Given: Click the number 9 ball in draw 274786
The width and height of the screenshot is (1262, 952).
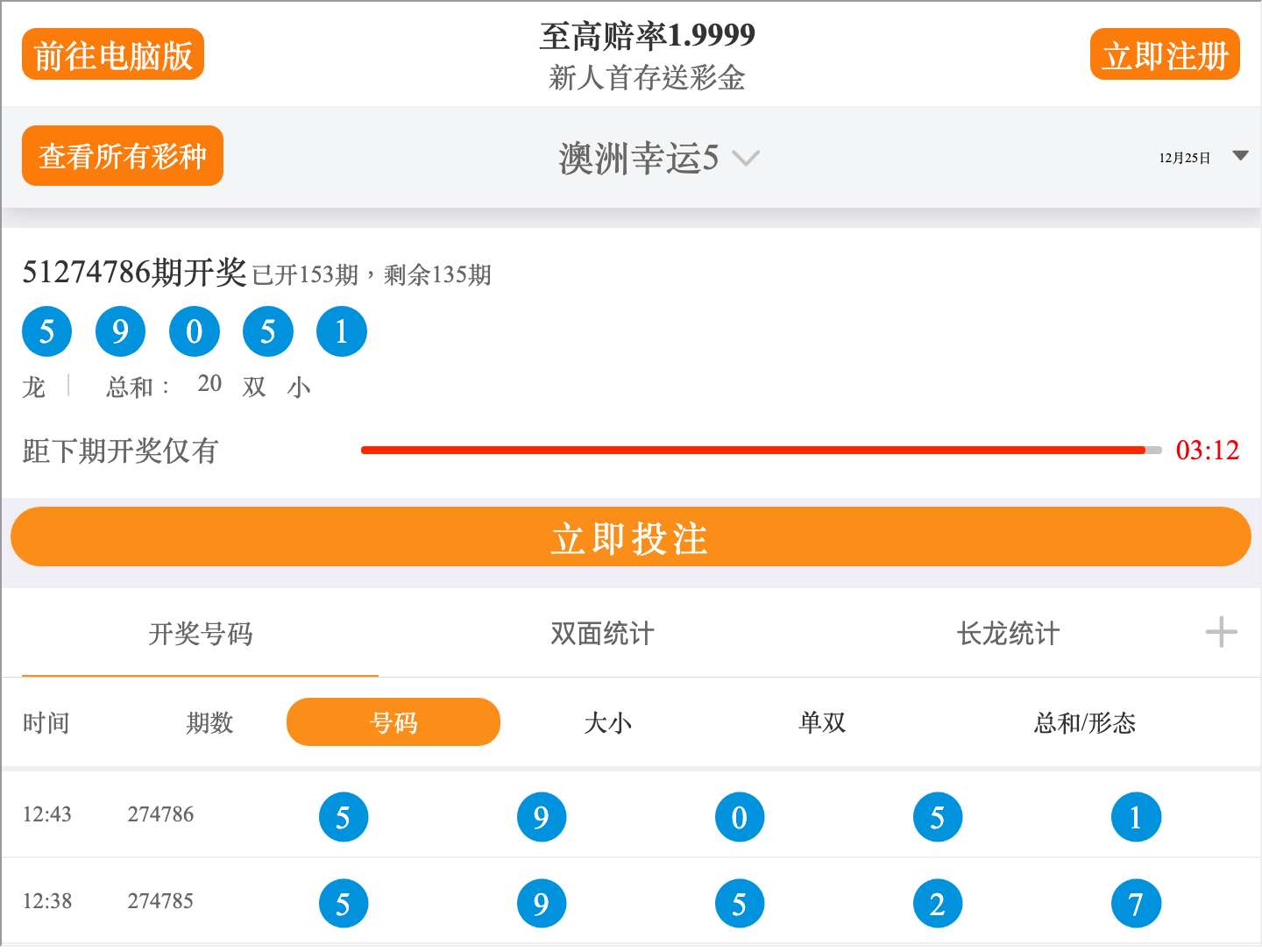Looking at the screenshot, I should click(x=542, y=816).
